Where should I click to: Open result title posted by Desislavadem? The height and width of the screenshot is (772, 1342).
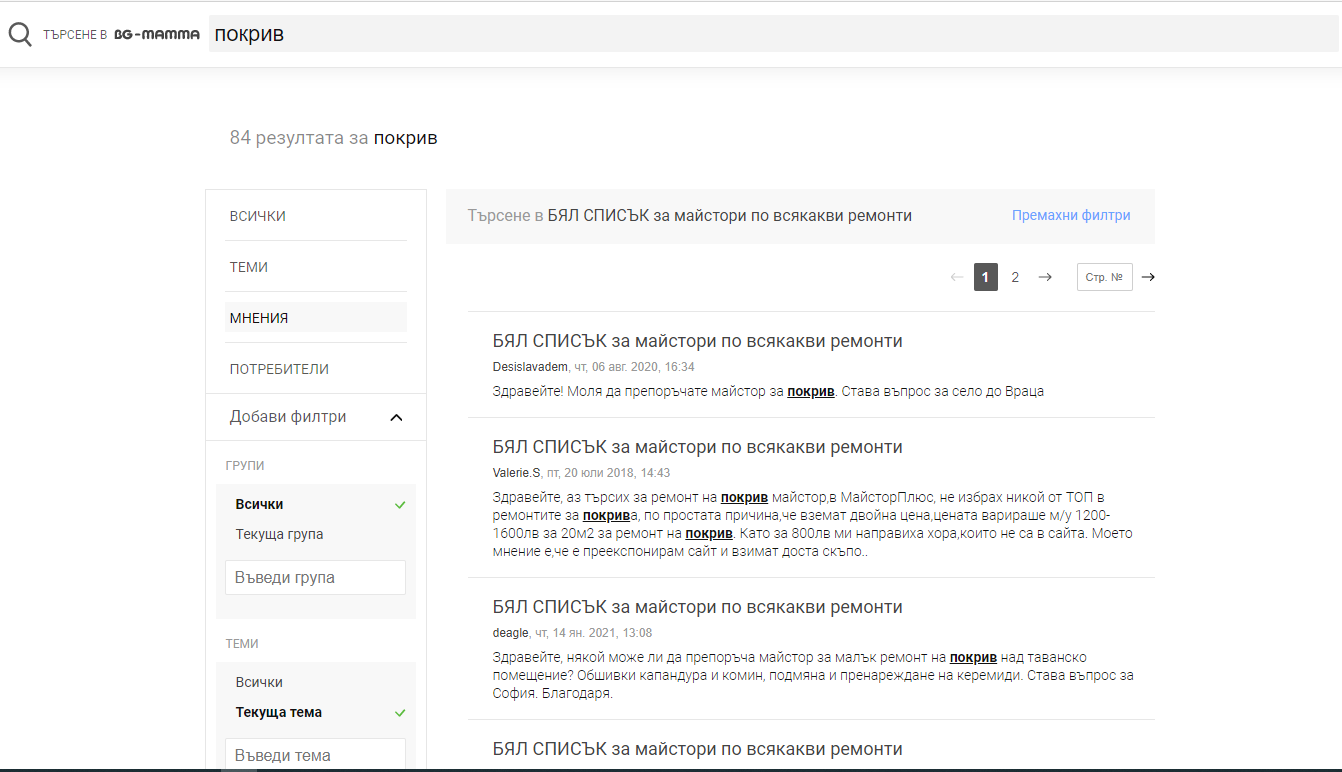698,341
